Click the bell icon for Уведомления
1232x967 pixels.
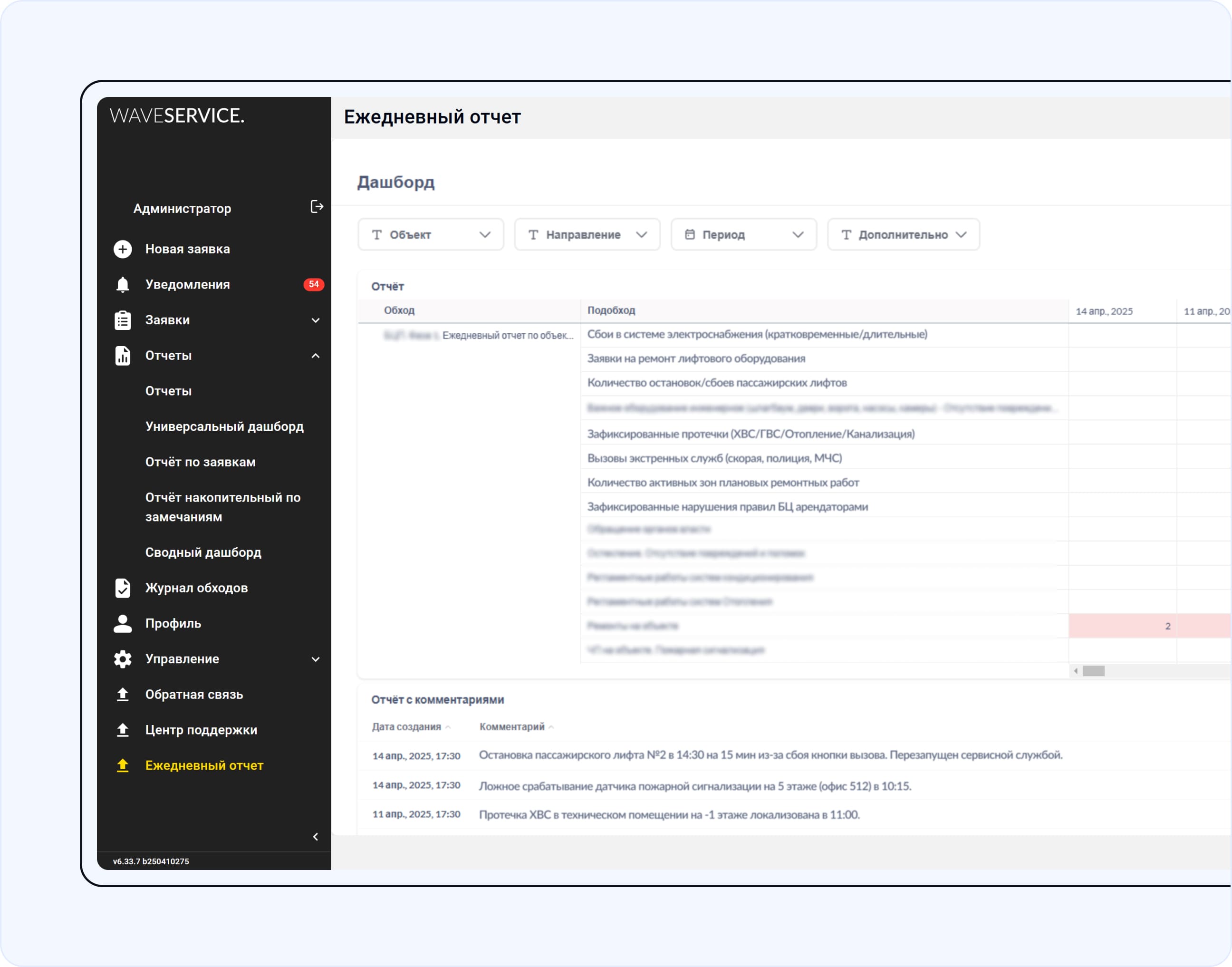coord(123,284)
